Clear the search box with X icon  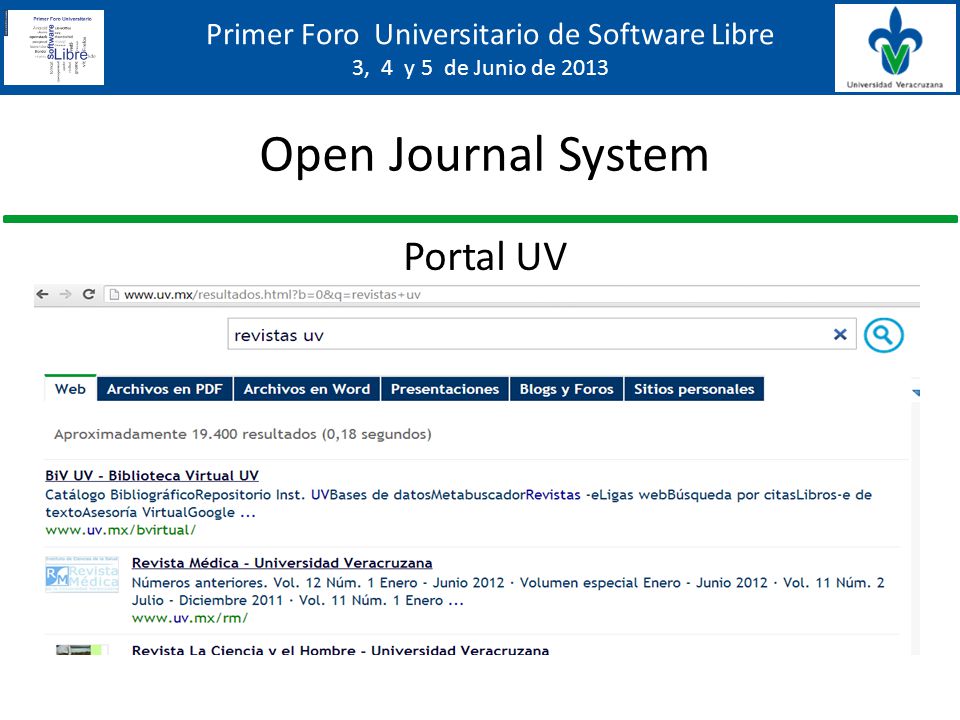(840, 334)
